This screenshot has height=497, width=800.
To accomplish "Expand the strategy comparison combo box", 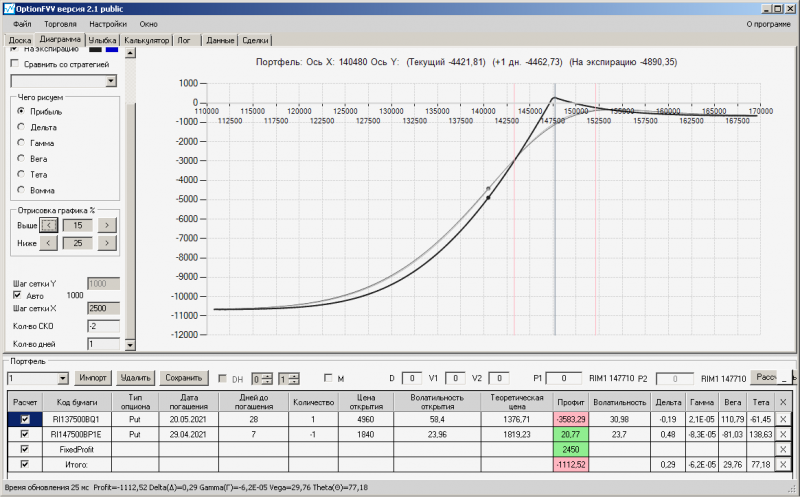I will 112,81.
